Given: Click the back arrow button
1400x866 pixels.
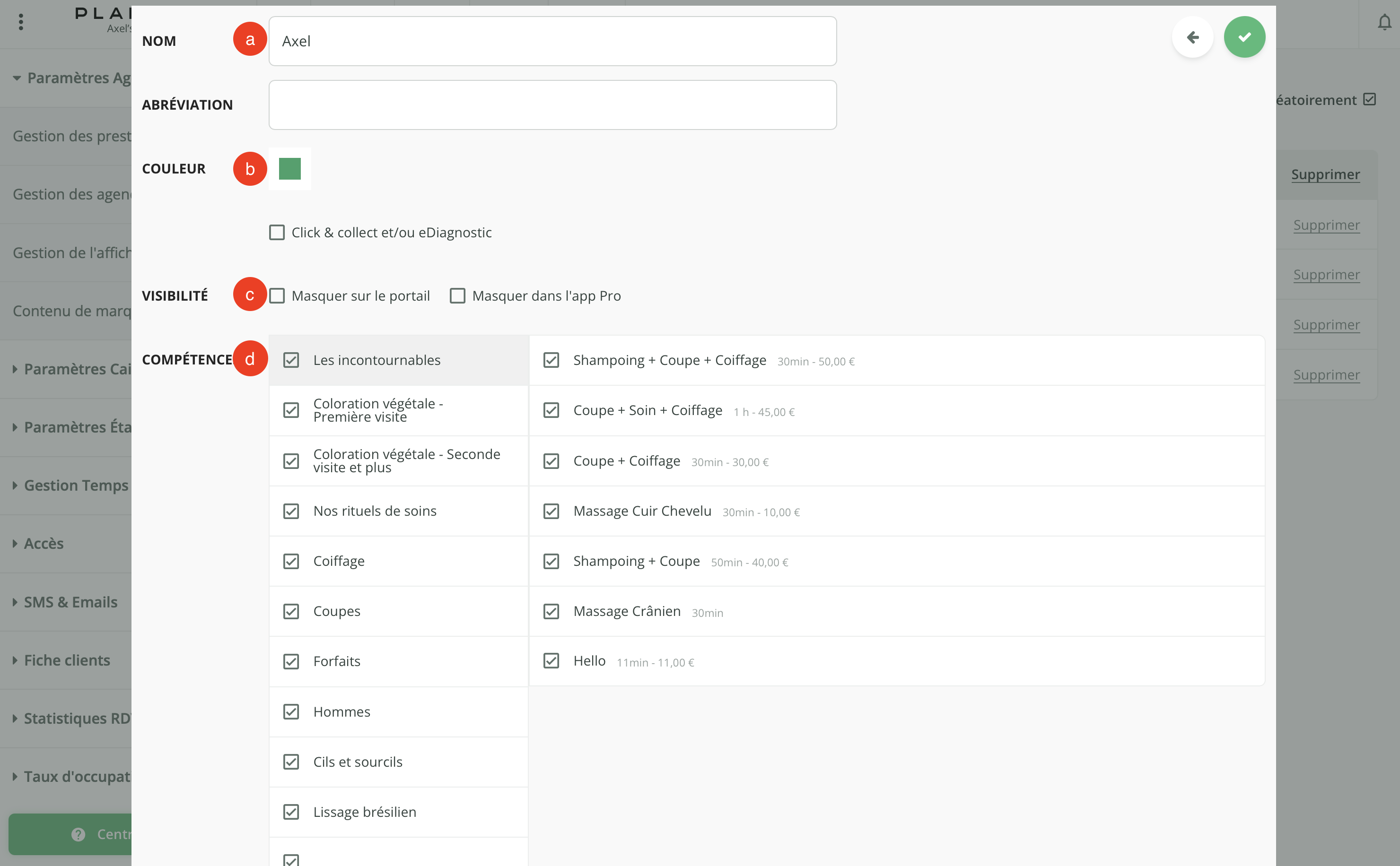Looking at the screenshot, I should pos(1192,37).
